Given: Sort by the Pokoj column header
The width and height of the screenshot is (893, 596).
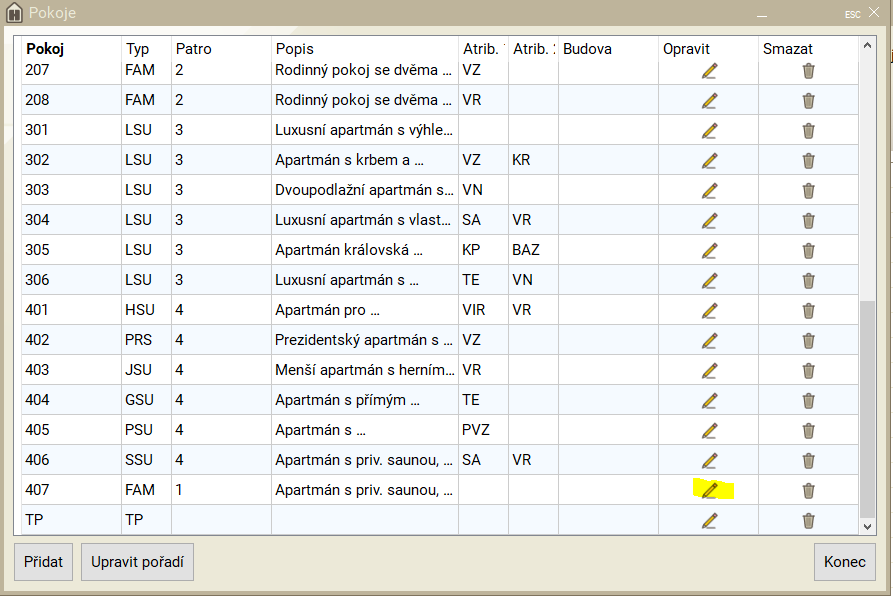Looking at the screenshot, I should pos(45,48).
